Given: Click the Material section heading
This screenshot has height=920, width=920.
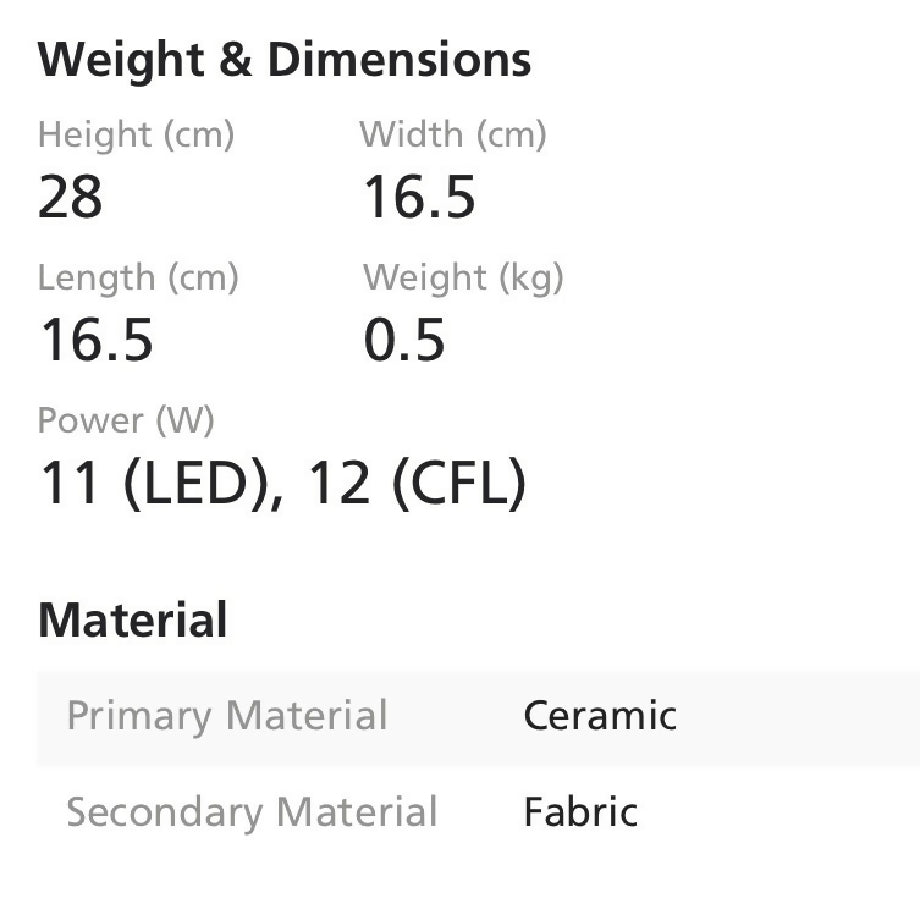Looking at the screenshot, I should (x=132, y=620).
